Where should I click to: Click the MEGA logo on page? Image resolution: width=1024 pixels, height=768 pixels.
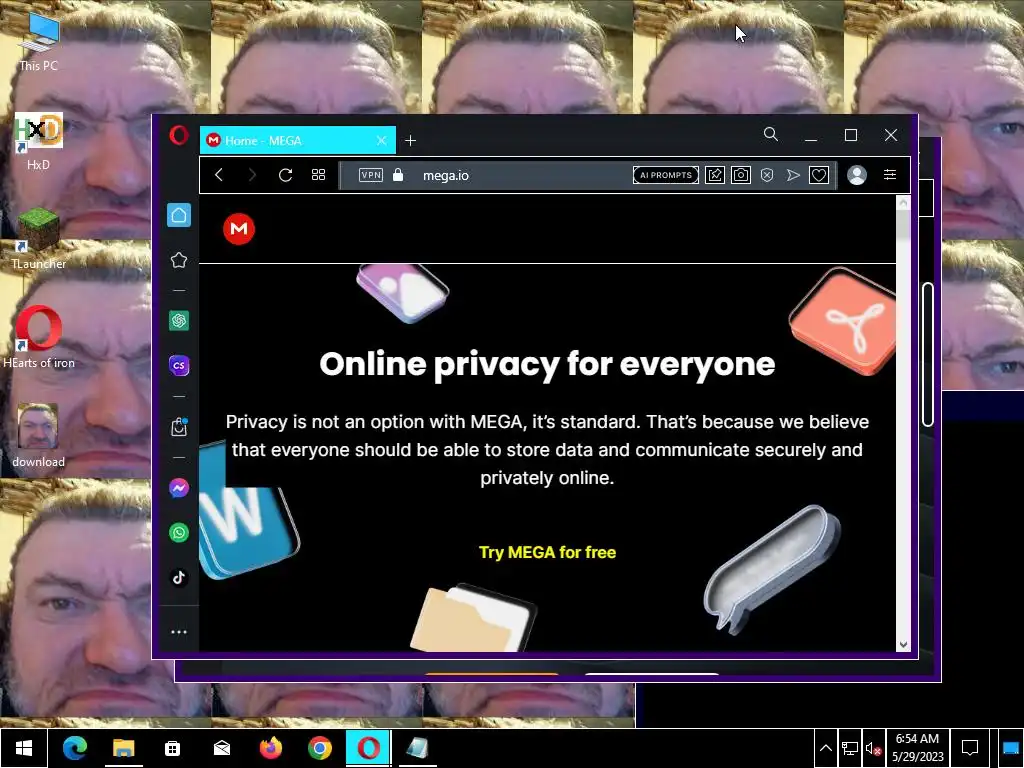click(239, 229)
